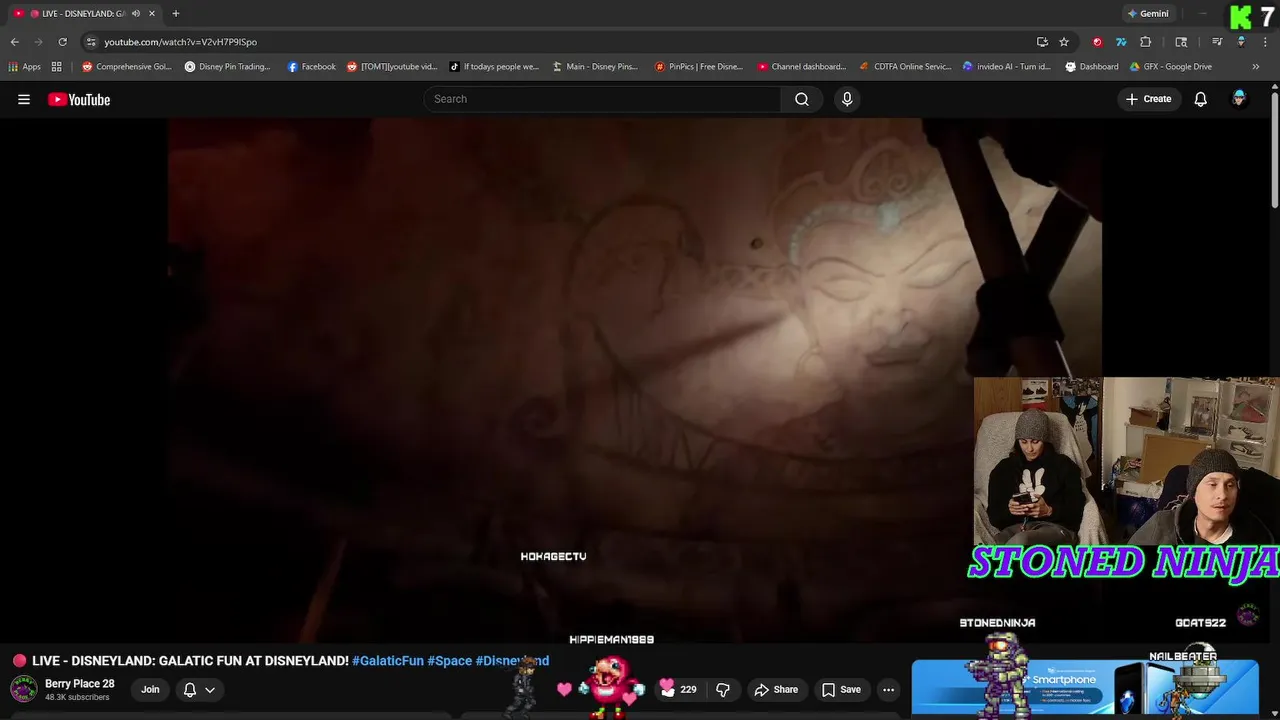The image size is (1280, 720).
Task: Open the Create menu
Action: pos(1148,99)
